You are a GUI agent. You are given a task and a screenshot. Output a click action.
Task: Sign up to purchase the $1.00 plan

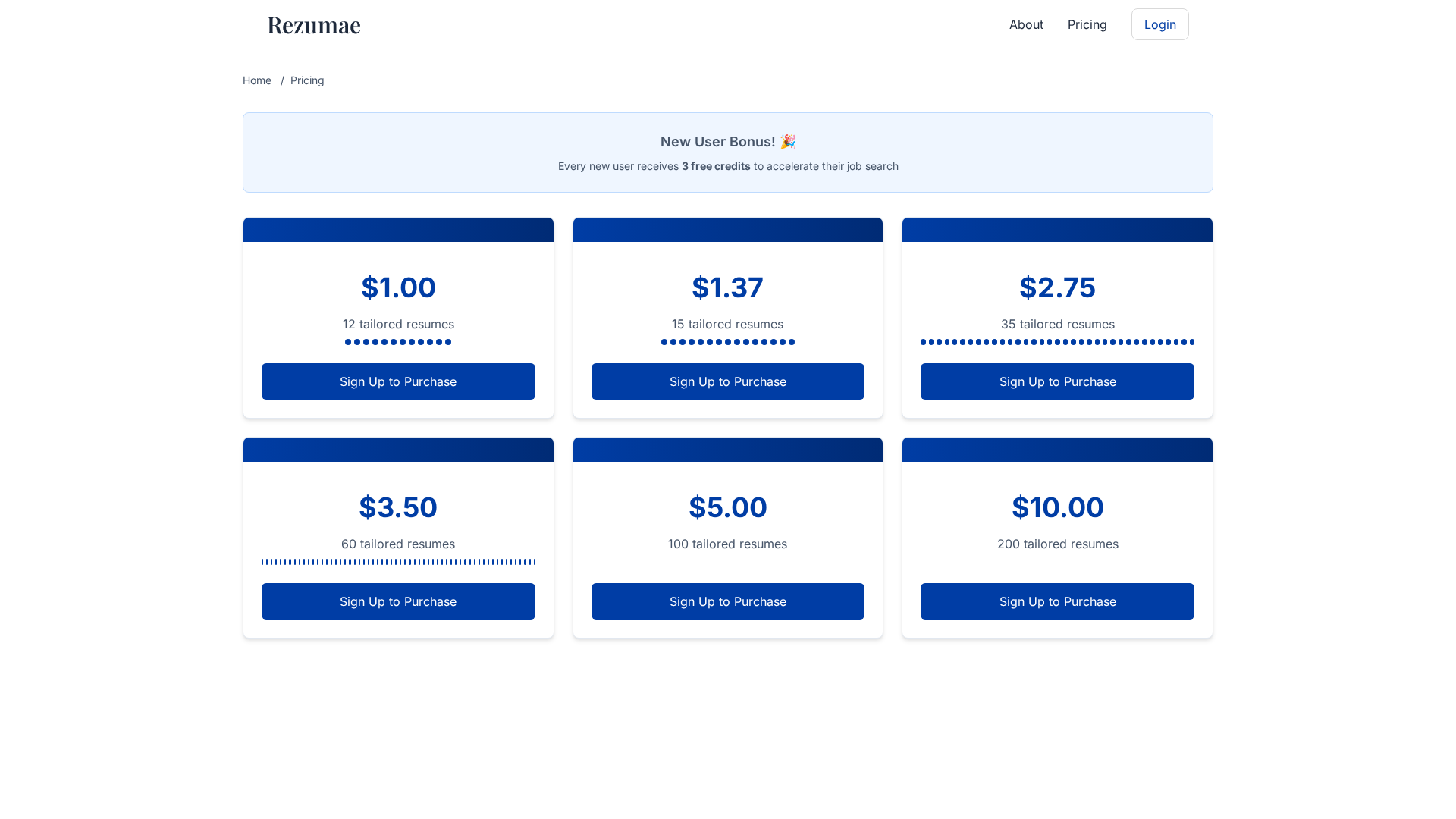click(x=398, y=381)
